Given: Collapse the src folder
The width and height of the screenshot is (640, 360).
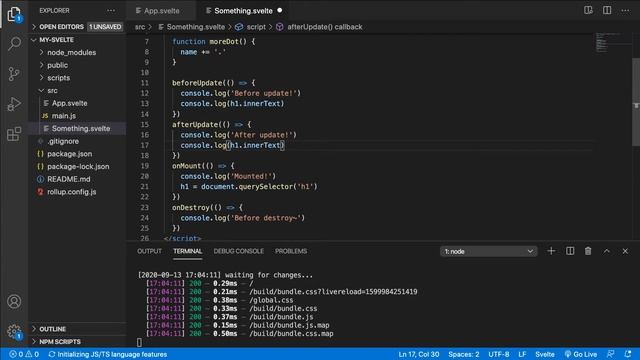Looking at the screenshot, I should pos(78,90).
